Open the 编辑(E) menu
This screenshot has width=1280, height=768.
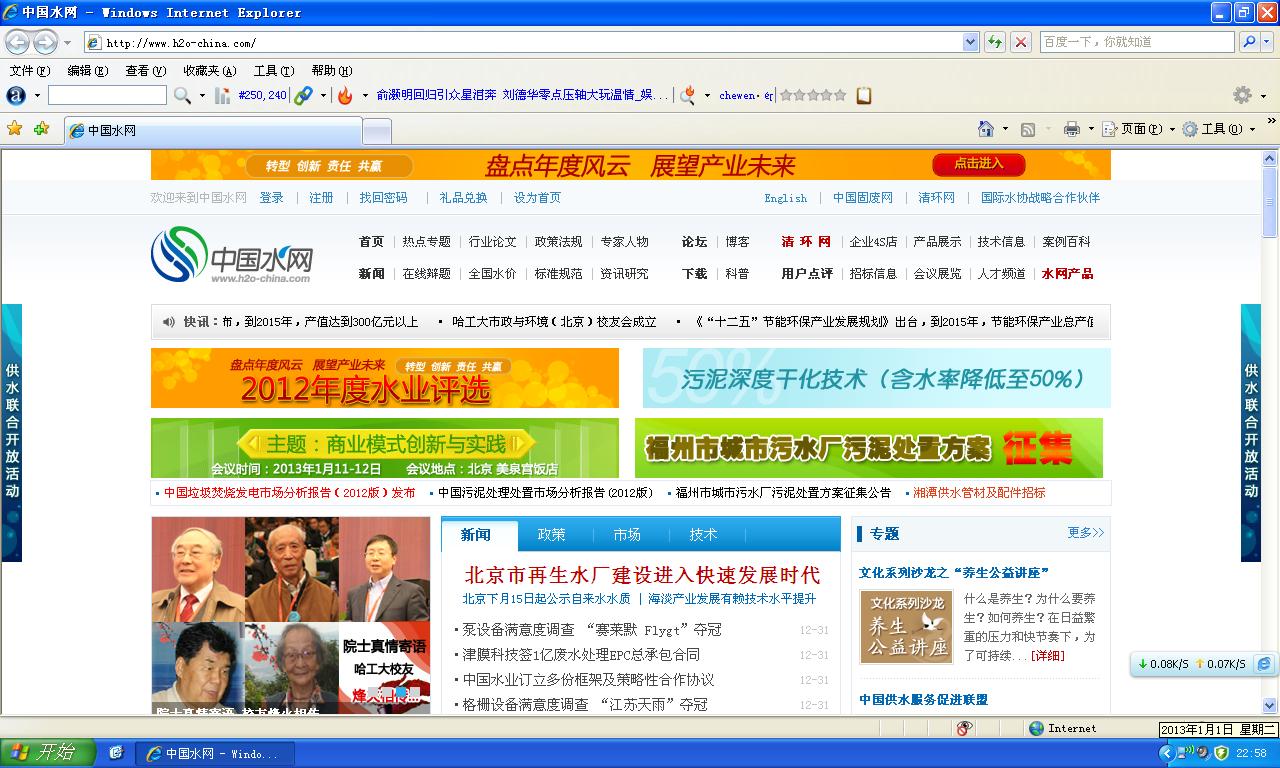tap(88, 71)
